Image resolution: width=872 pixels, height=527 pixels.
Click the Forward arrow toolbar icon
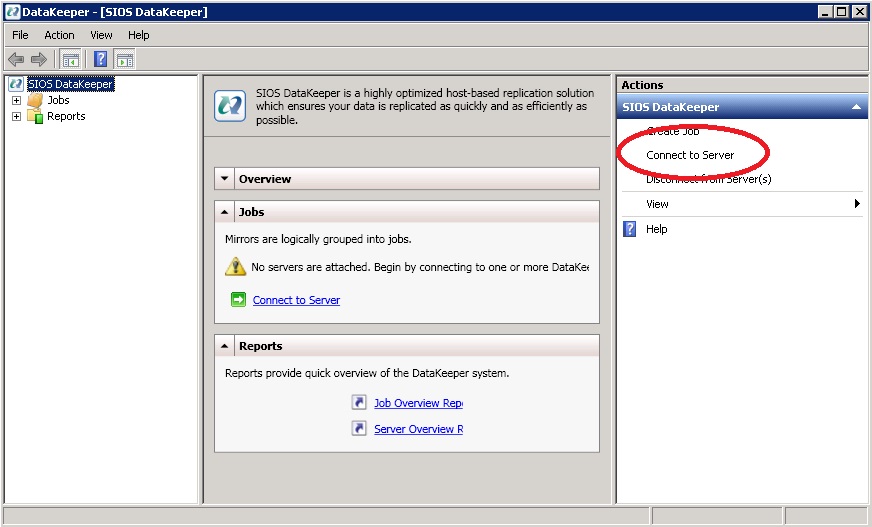coord(39,59)
